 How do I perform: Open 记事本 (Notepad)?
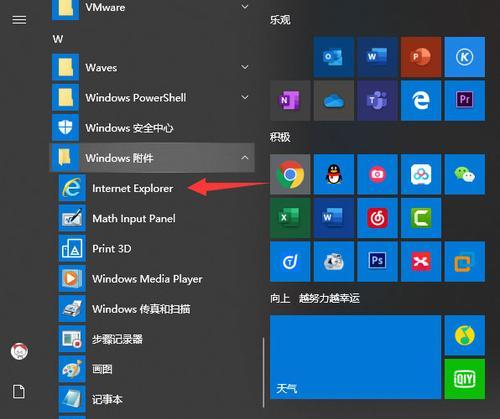coord(152,399)
